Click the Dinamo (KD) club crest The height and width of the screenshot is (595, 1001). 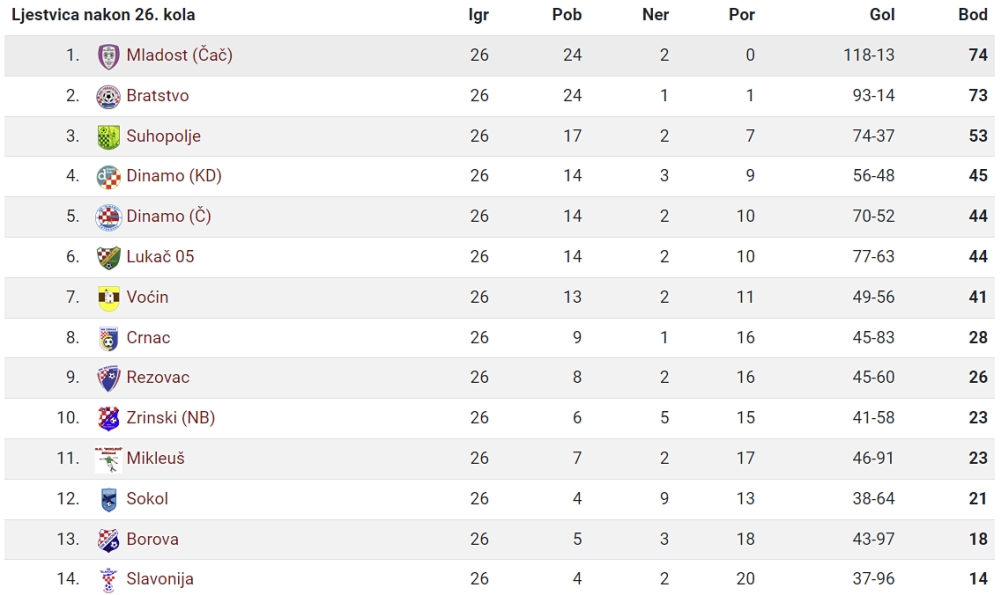[109, 177]
